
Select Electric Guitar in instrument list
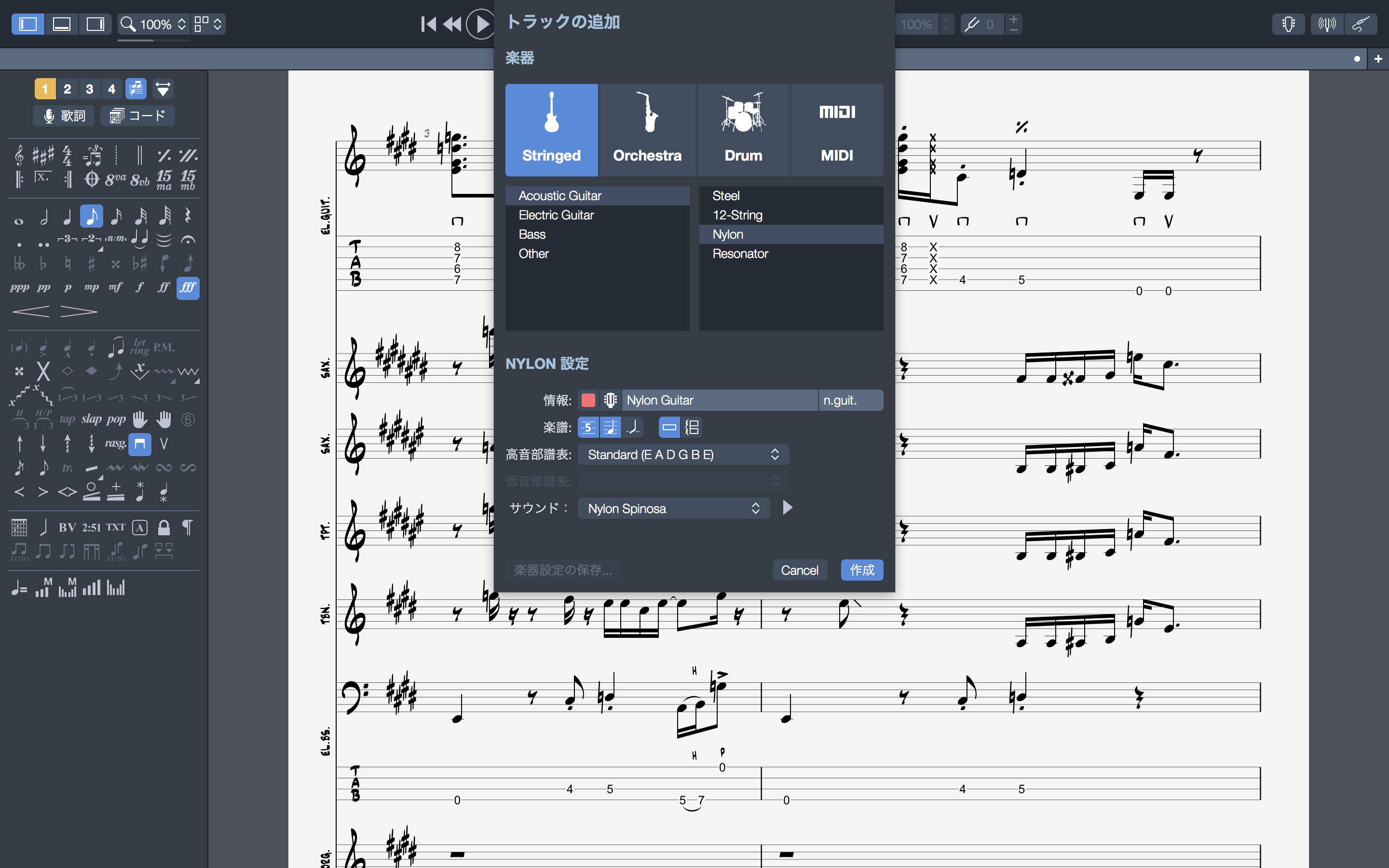click(x=556, y=215)
